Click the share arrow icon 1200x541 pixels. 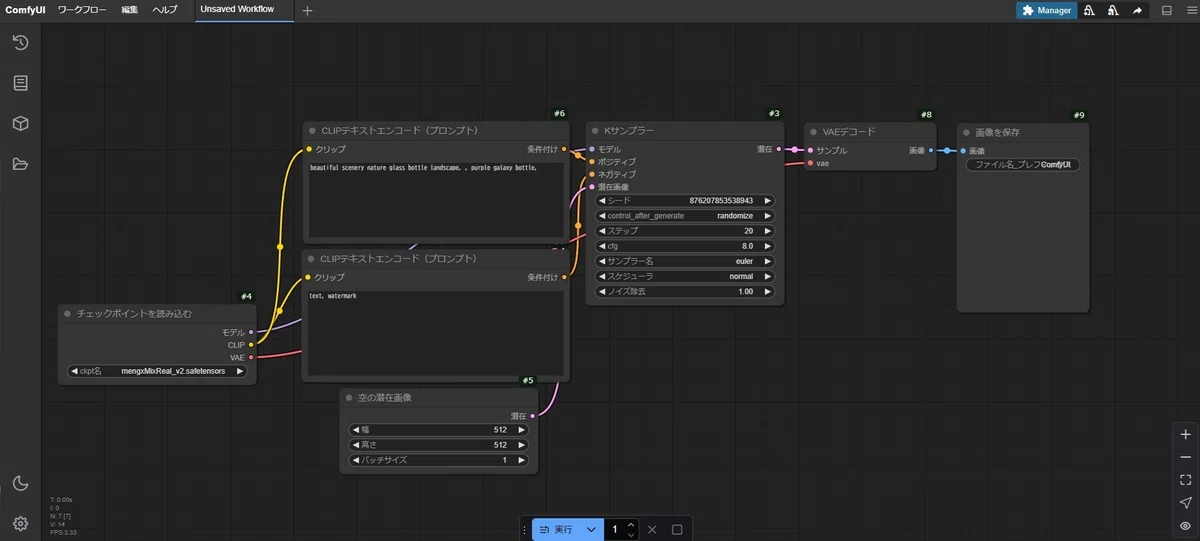click(x=1137, y=10)
